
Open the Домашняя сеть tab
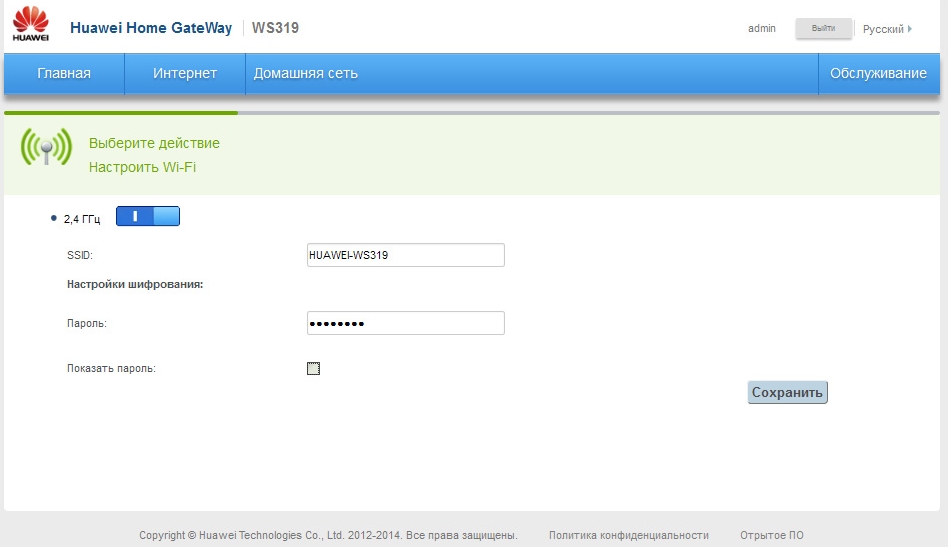coord(306,73)
